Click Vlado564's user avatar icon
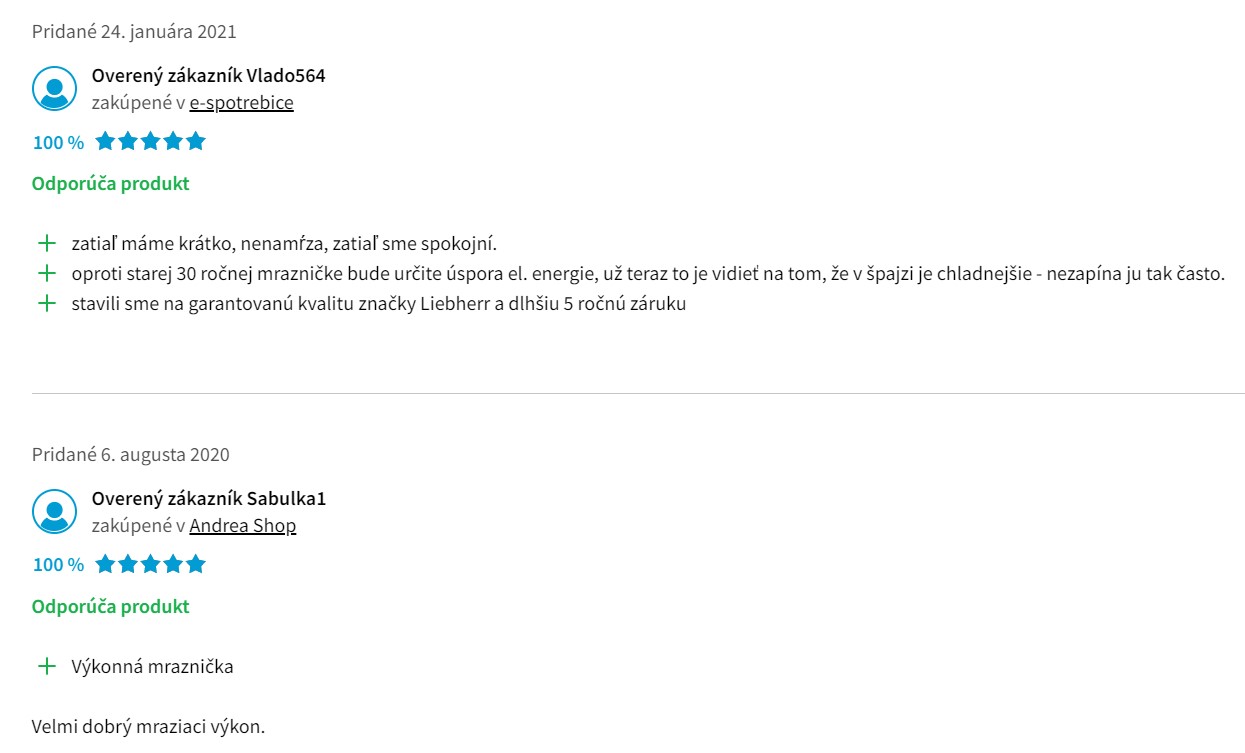1245x753 pixels. pyautogui.click(x=54, y=89)
